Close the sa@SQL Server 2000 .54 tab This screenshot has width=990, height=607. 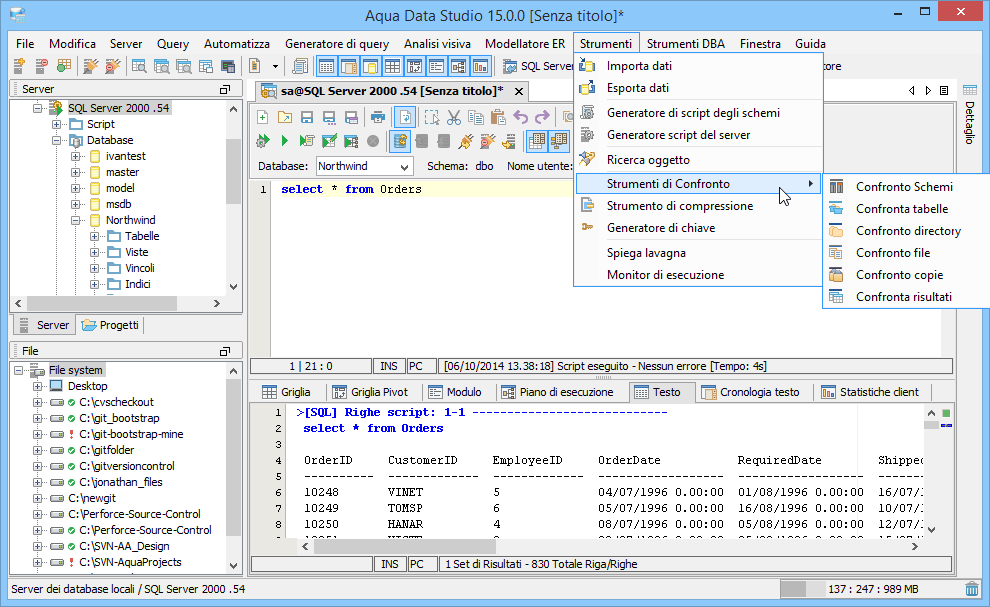point(518,91)
